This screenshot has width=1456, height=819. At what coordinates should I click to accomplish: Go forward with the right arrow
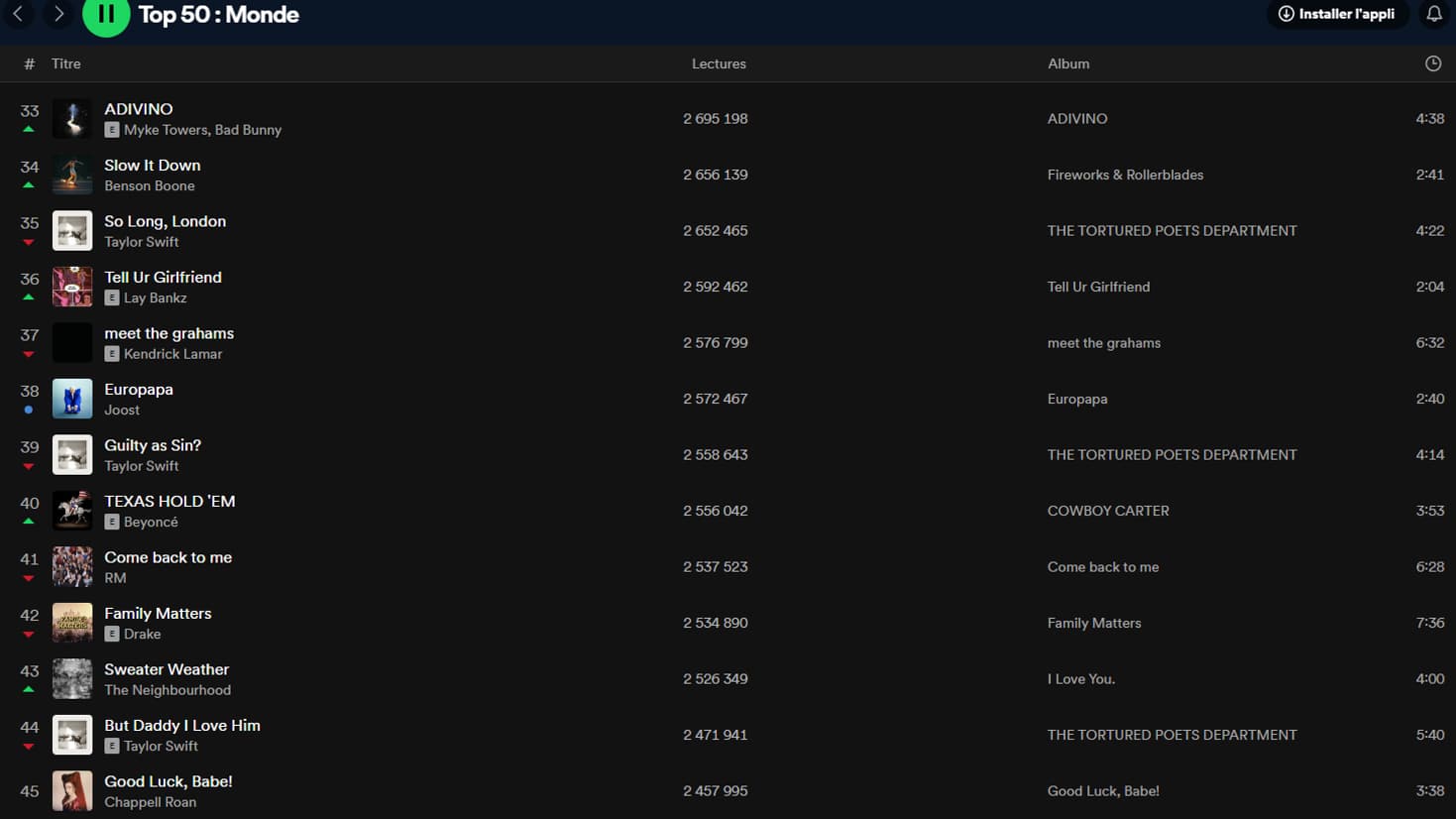tap(58, 13)
